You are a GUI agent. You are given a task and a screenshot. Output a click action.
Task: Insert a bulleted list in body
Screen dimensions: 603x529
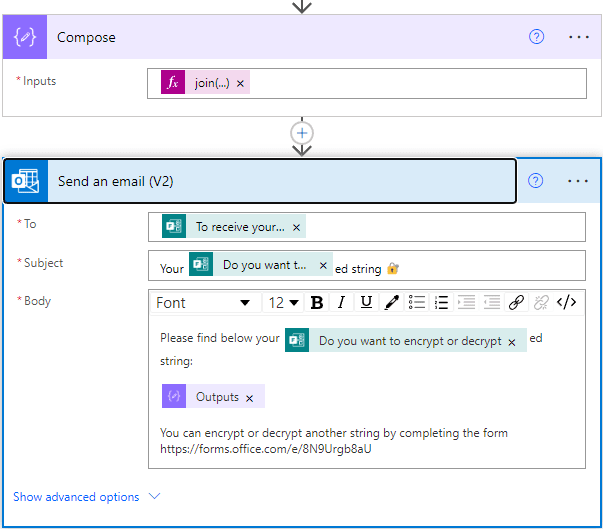pos(417,303)
